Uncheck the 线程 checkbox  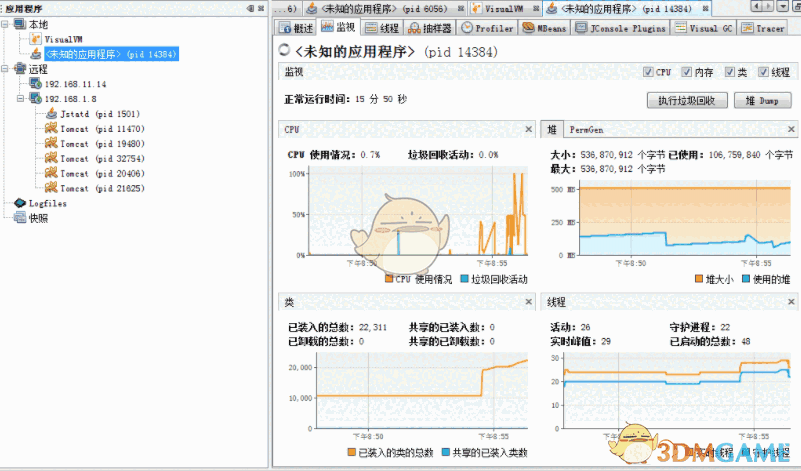point(763,72)
